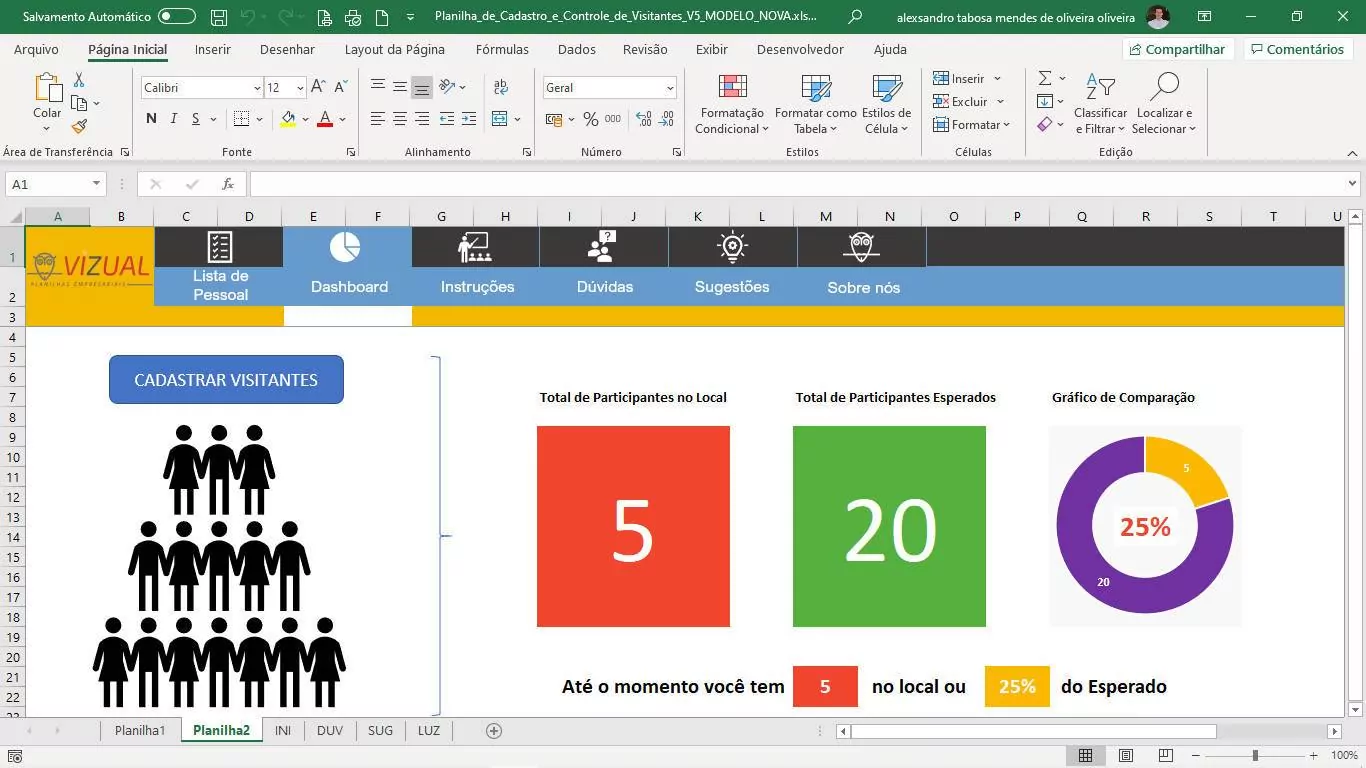Screen dimensions: 1366x768
Task: Open Localizar e Selecionar menu
Action: point(1164,104)
